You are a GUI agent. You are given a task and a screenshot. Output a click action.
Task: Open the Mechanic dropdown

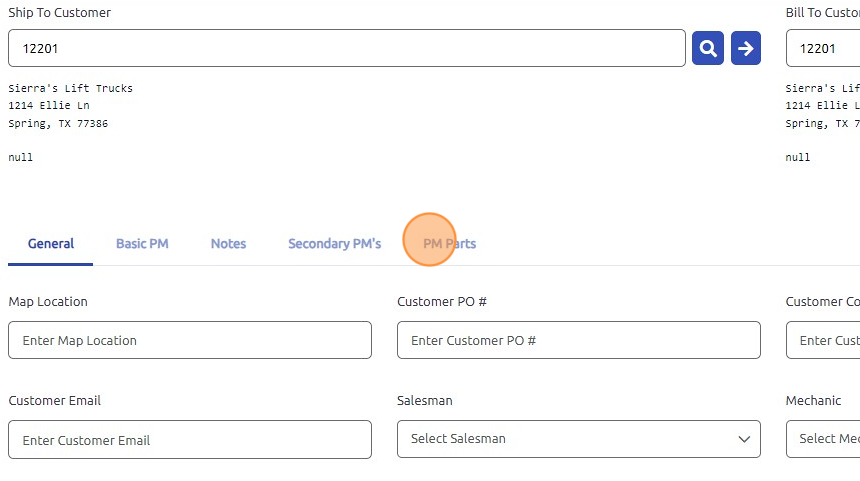click(823, 439)
